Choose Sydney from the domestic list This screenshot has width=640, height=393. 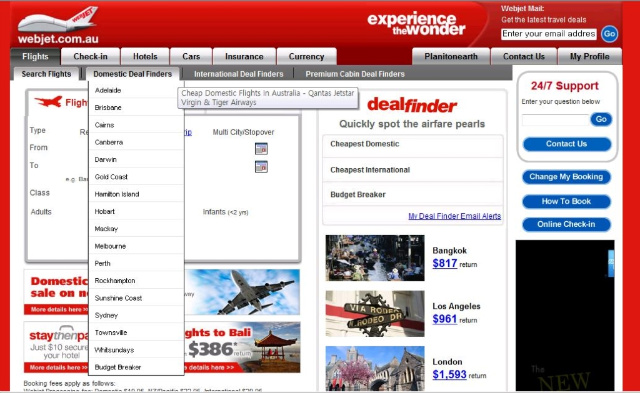[x=136, y=315]
